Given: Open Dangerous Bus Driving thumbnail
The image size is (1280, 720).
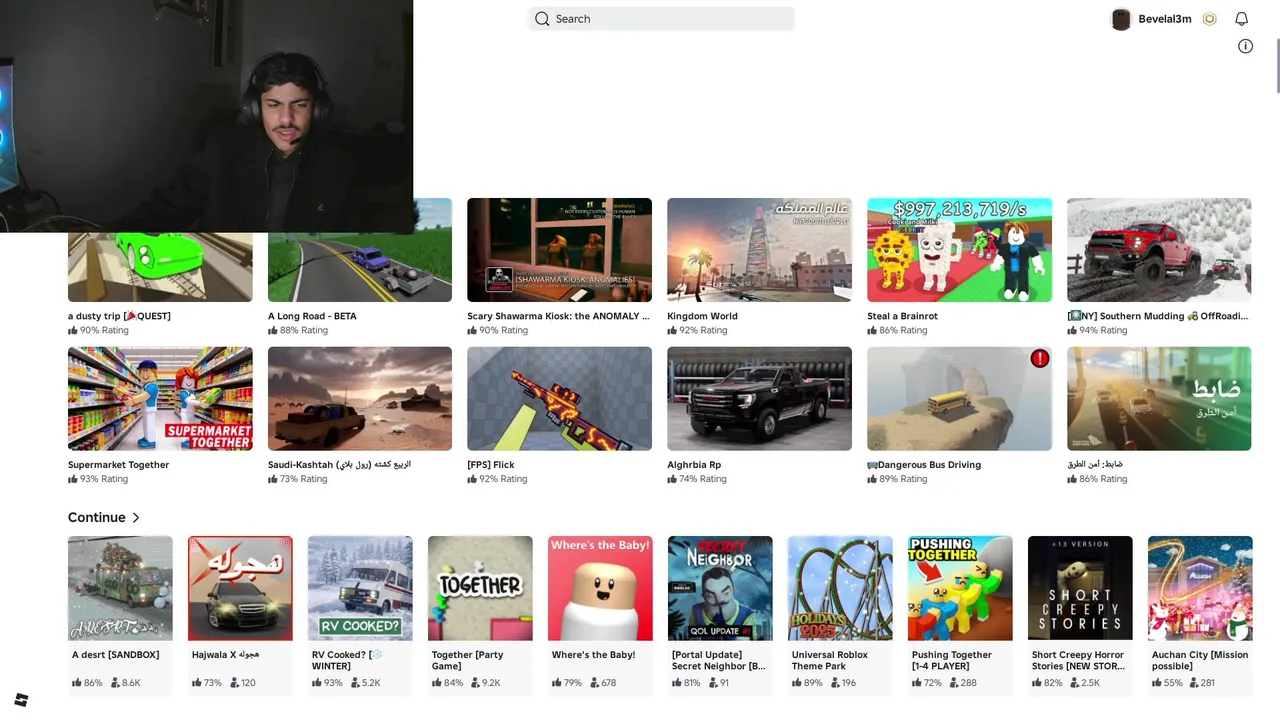Looking at the screenshot, I should [x=959, y=399].
